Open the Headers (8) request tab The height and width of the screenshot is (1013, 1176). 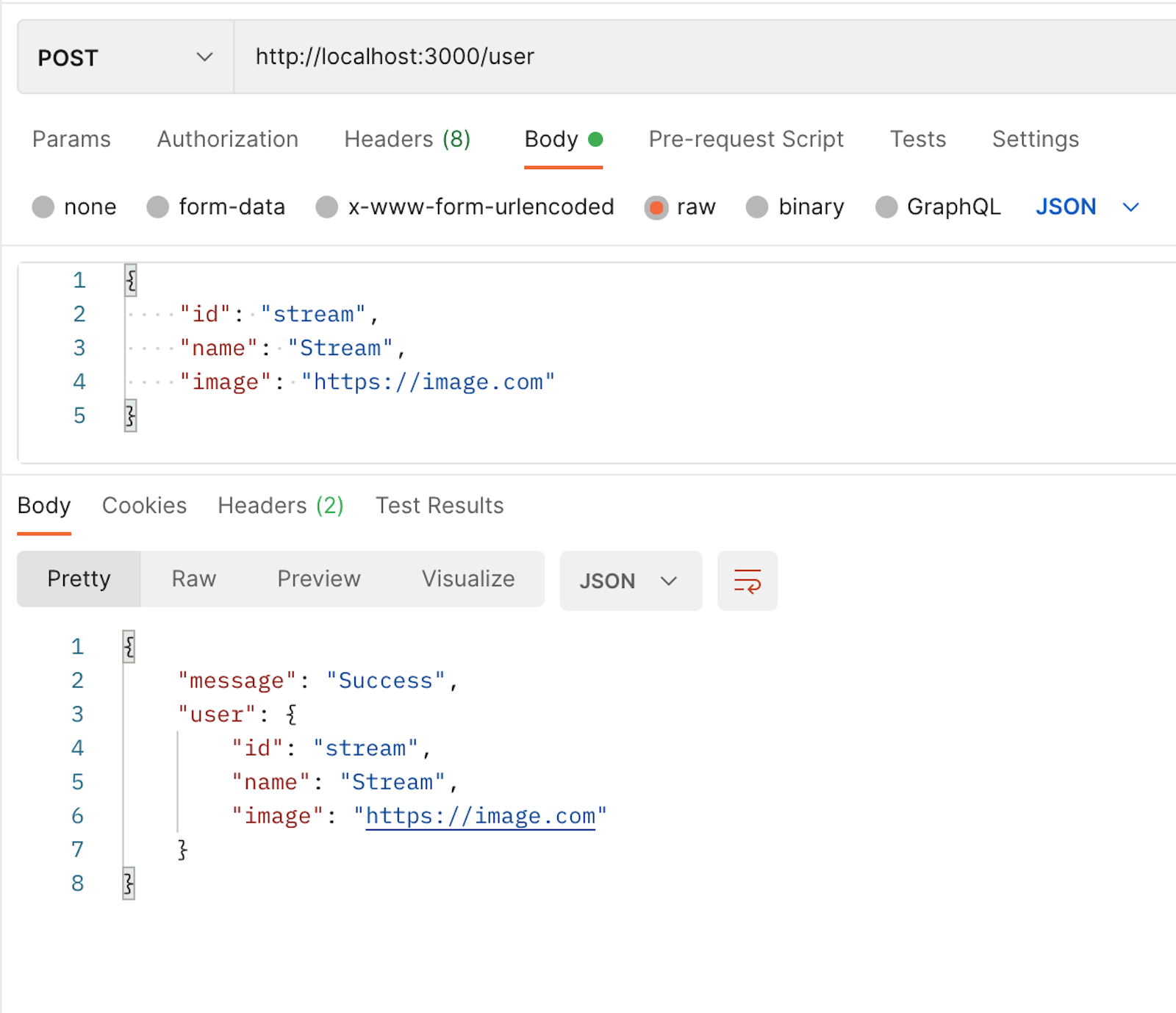tap(407, 139)
